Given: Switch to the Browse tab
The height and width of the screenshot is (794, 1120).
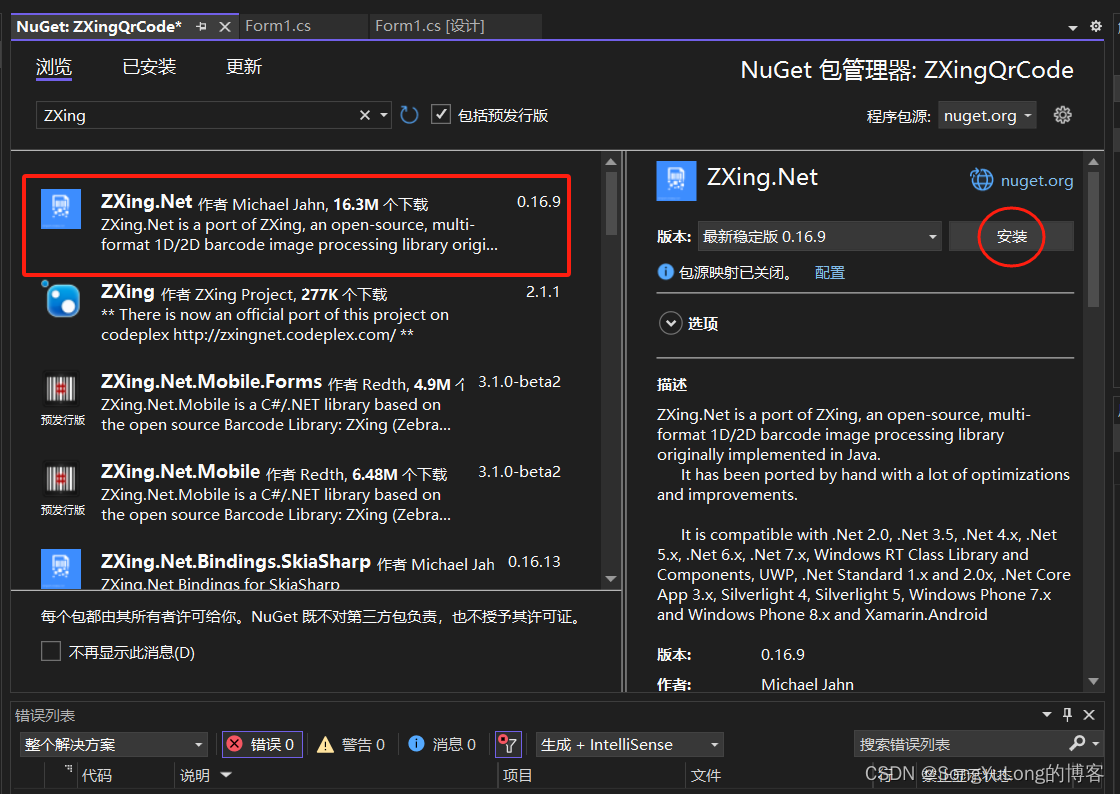Looking at the screenshot, I should (54, 67).
